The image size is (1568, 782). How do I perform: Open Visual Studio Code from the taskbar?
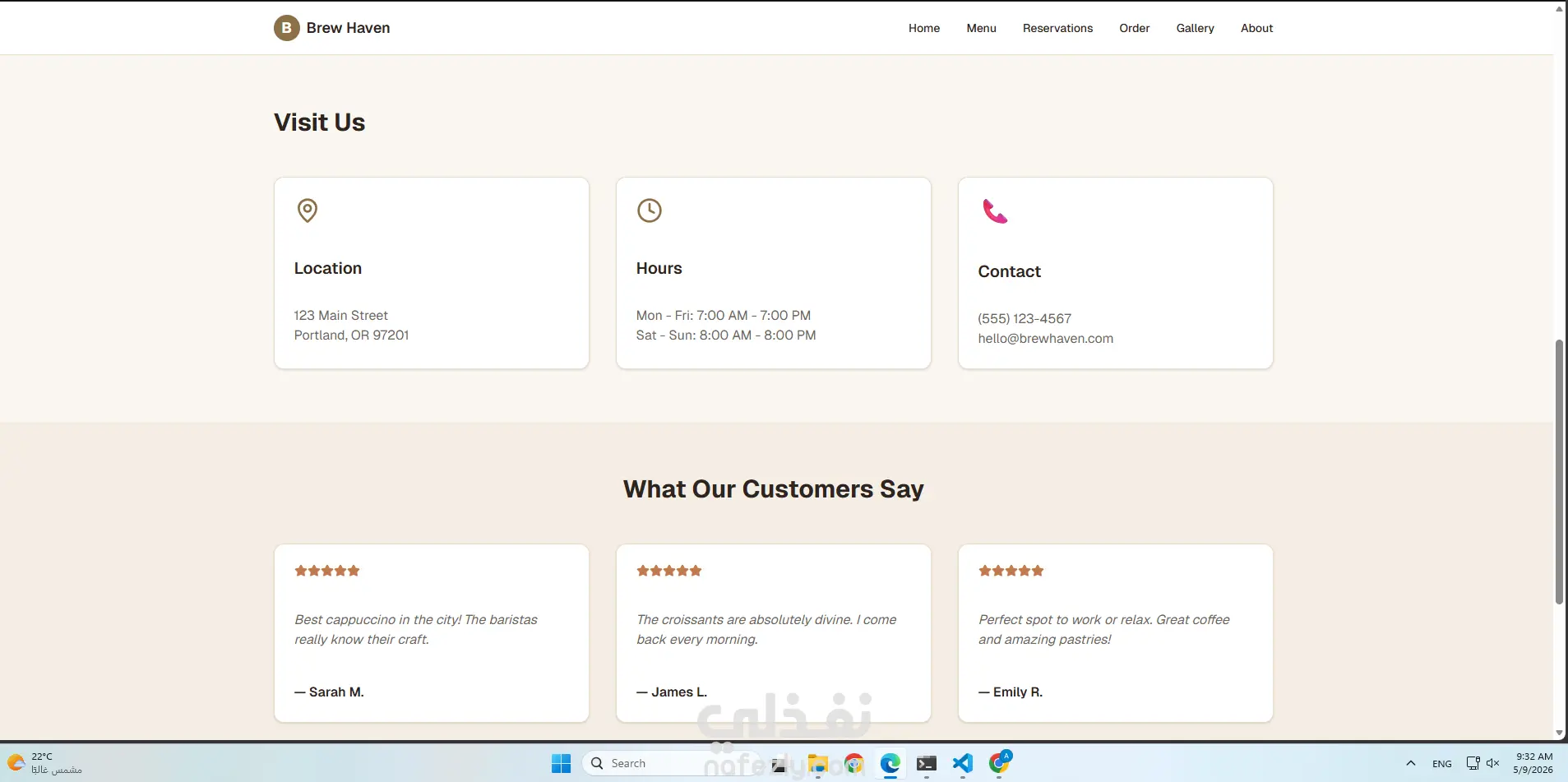pos(963,764)
